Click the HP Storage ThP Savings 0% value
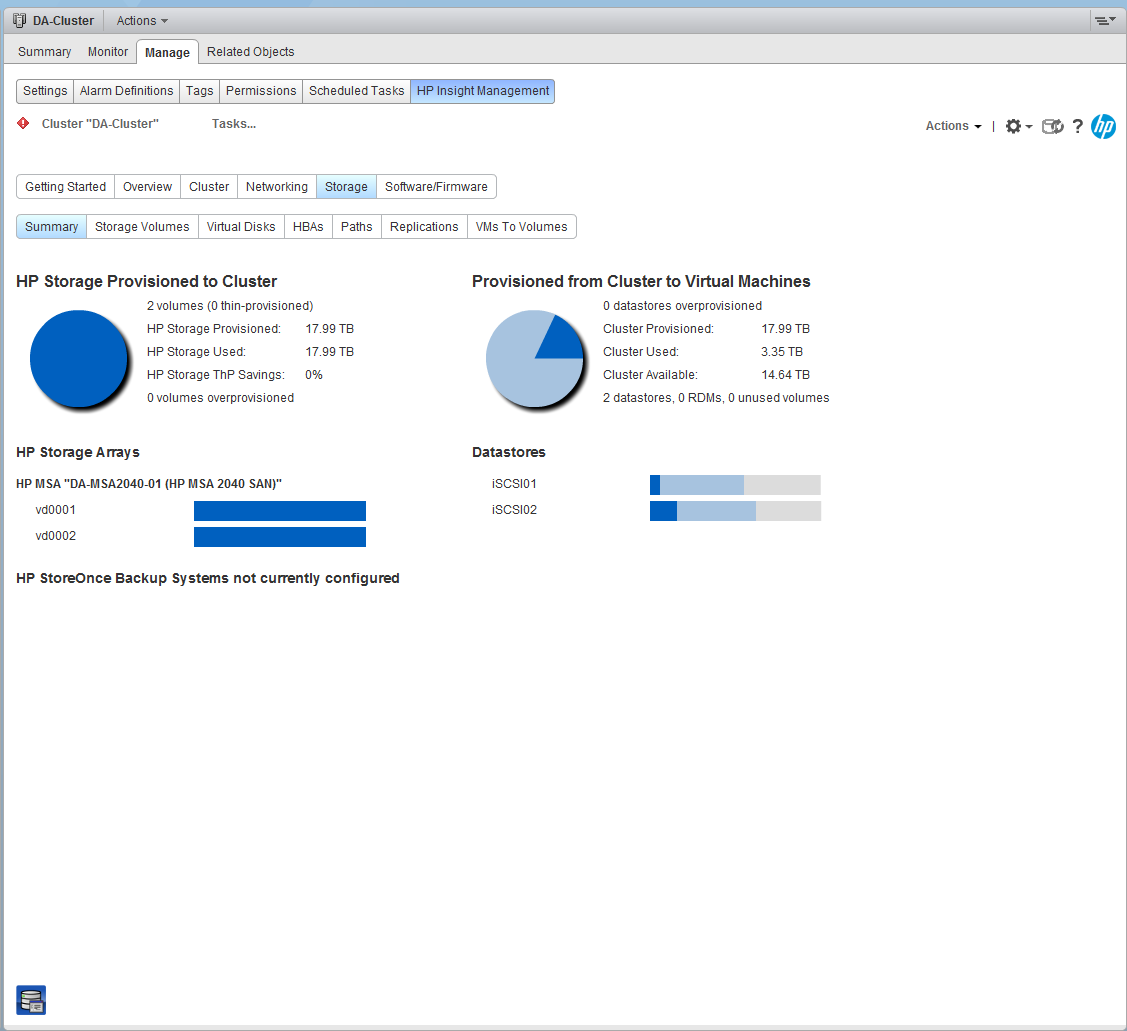 [313, 375]
